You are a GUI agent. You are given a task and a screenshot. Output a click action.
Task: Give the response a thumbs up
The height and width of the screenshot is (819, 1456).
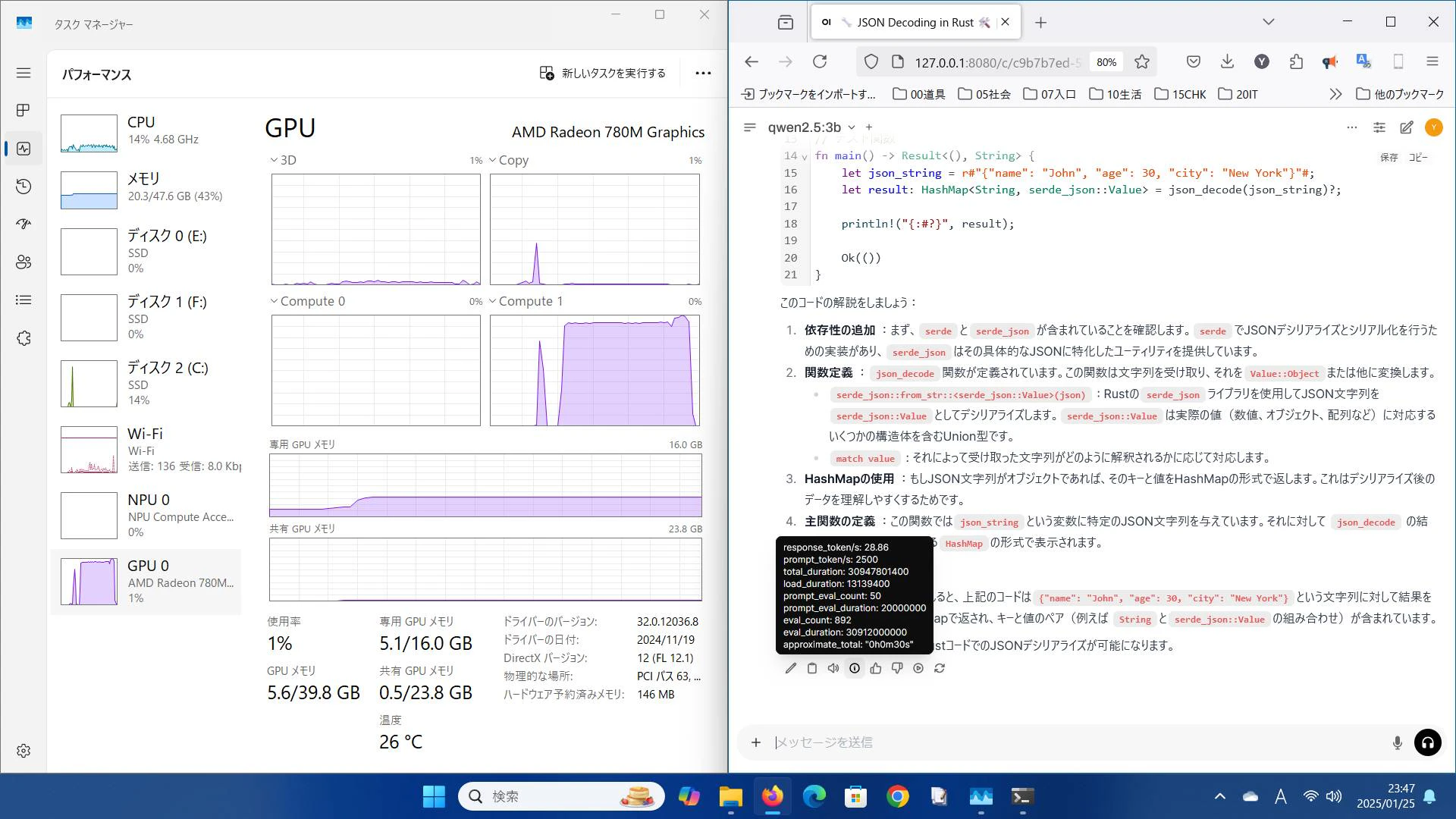click(876, 668)
